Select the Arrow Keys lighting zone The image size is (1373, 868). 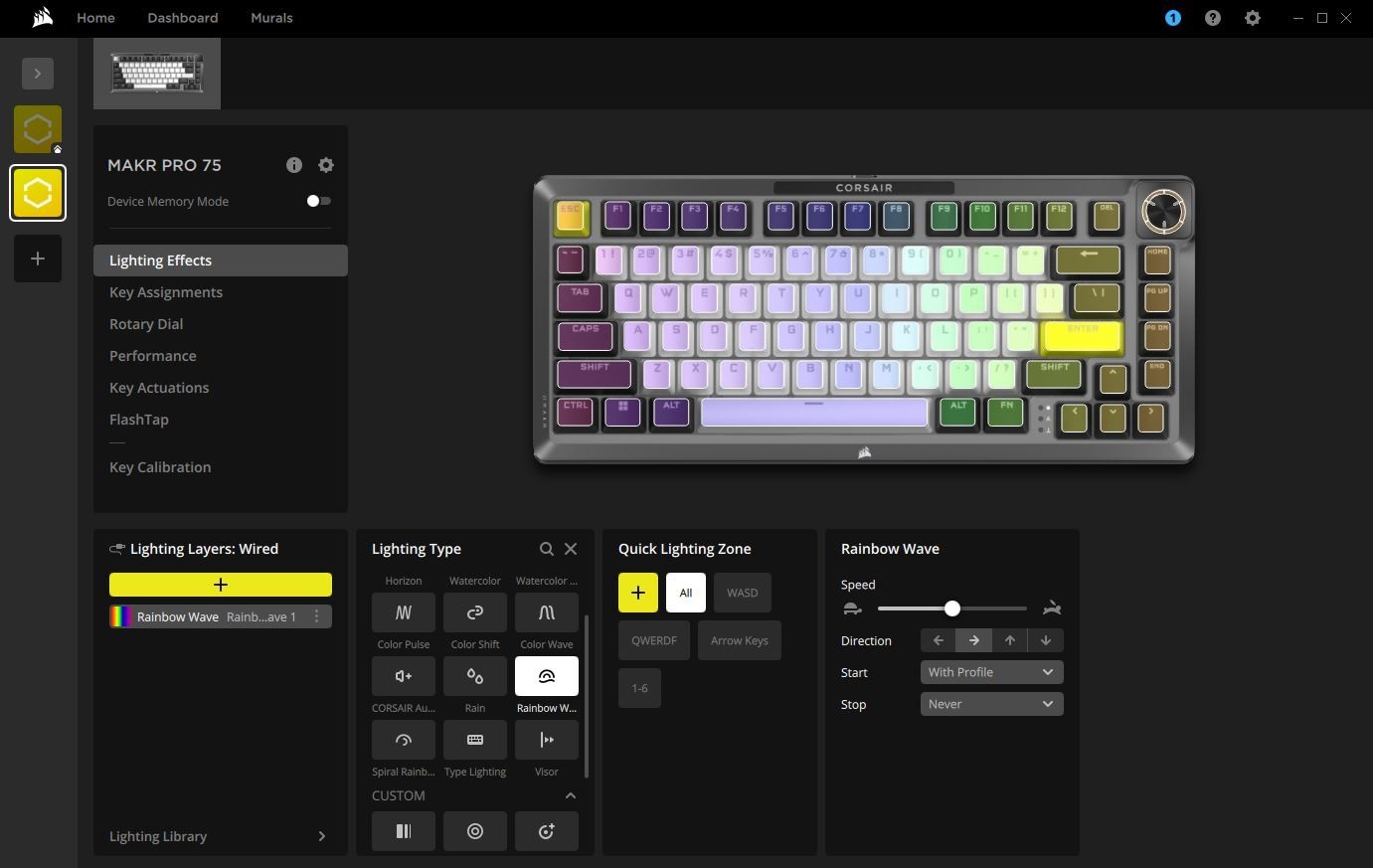click(x=740, y=640)
